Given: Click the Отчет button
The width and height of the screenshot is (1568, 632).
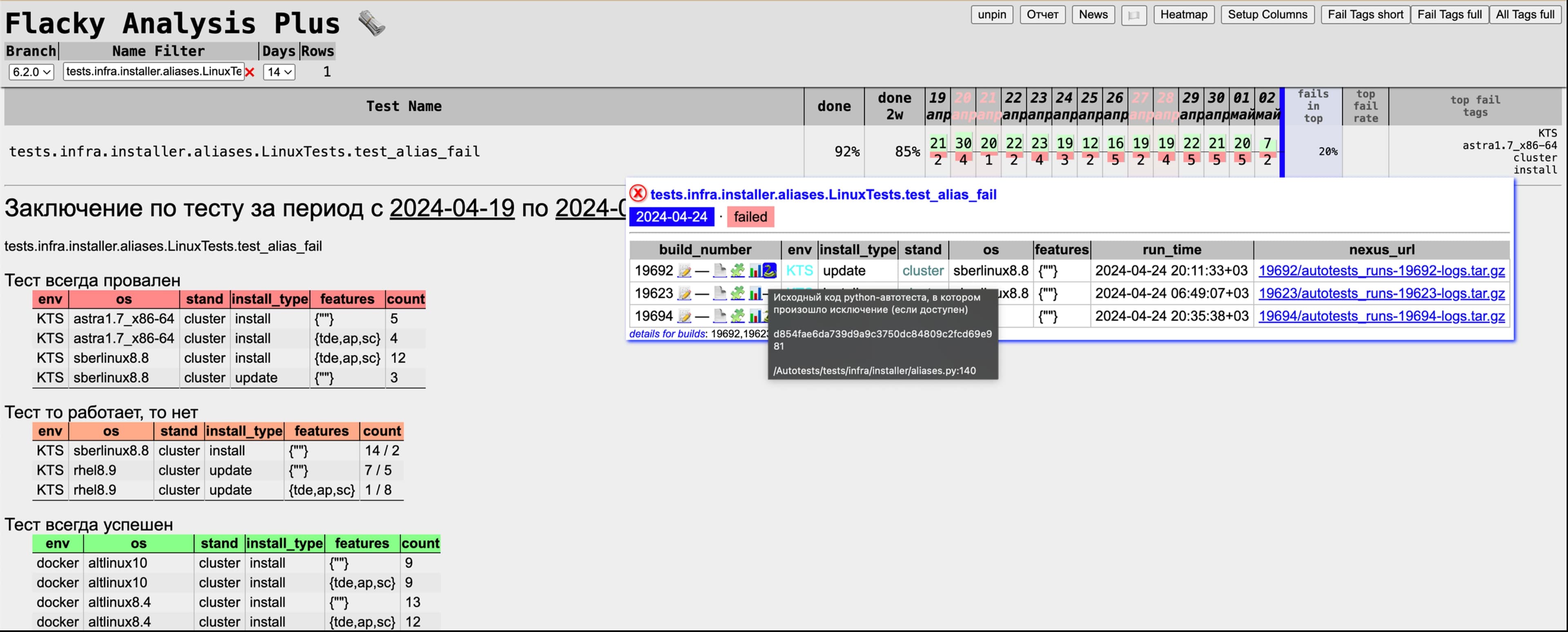Looking at the screenshot, I should point(1042,15).
